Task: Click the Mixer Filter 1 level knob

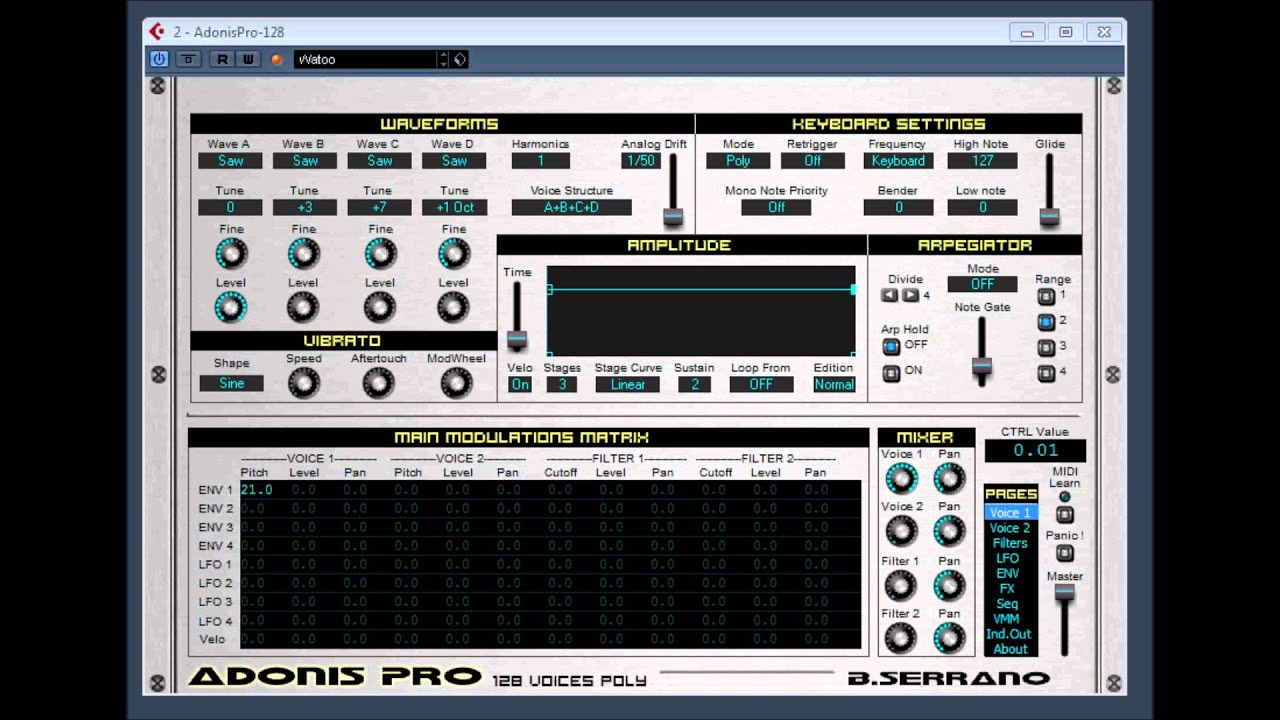Action: (x=901, y=585)
